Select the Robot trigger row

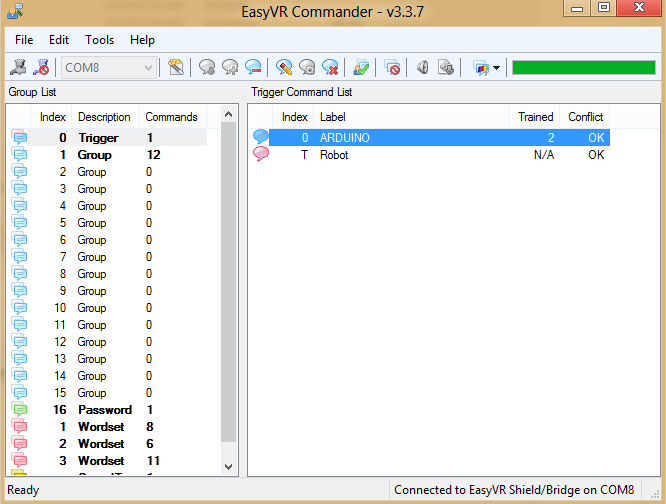click(x=439, y=155)
